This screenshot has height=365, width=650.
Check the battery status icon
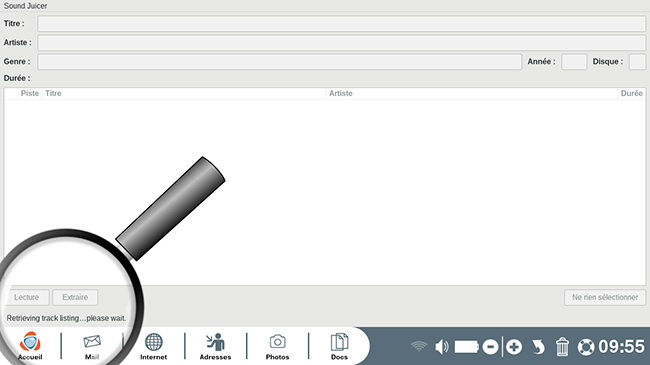tap(467, 346)
